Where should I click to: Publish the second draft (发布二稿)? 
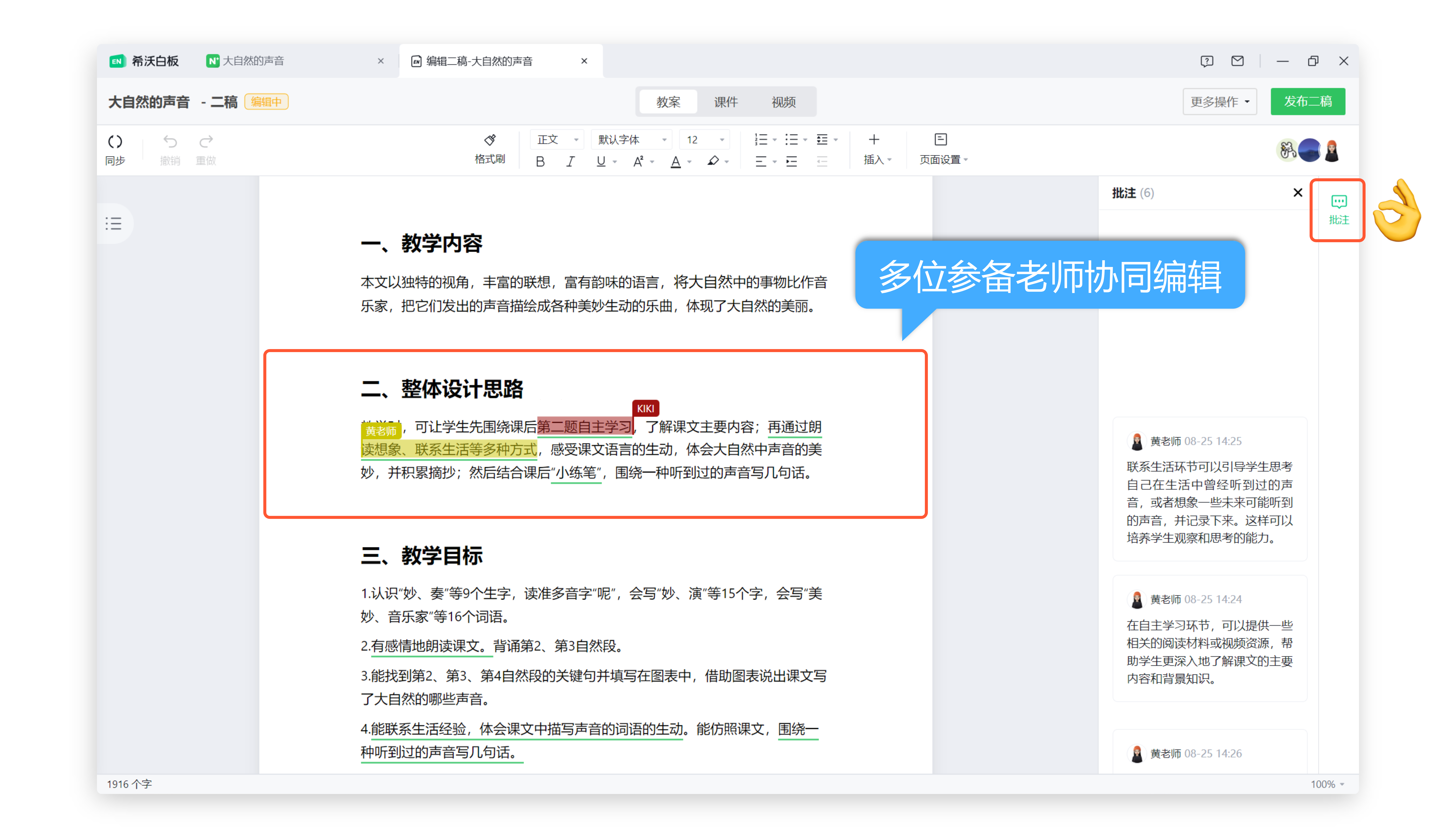[x=1308, y=102]
